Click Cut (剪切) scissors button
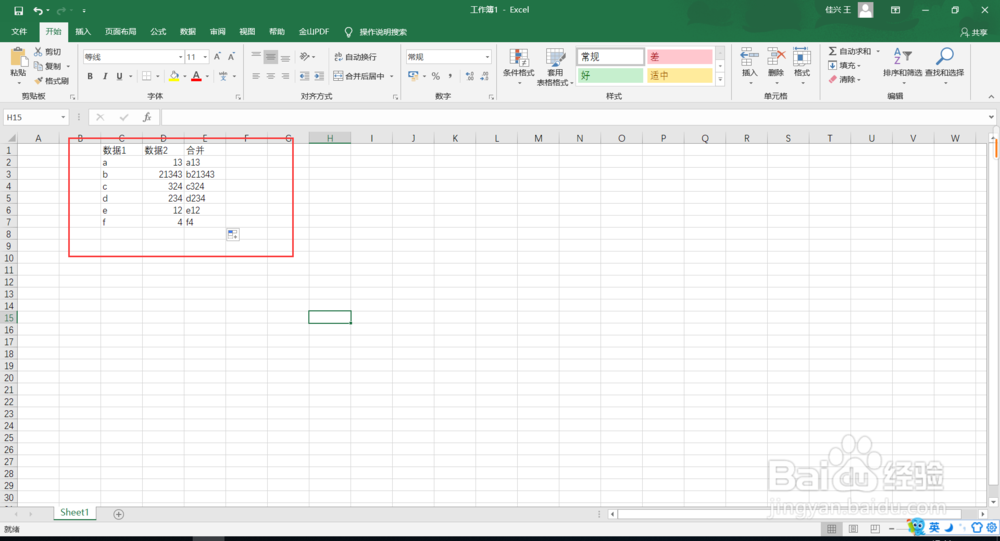The image size is (1000, 541). [x=48, y=52]
